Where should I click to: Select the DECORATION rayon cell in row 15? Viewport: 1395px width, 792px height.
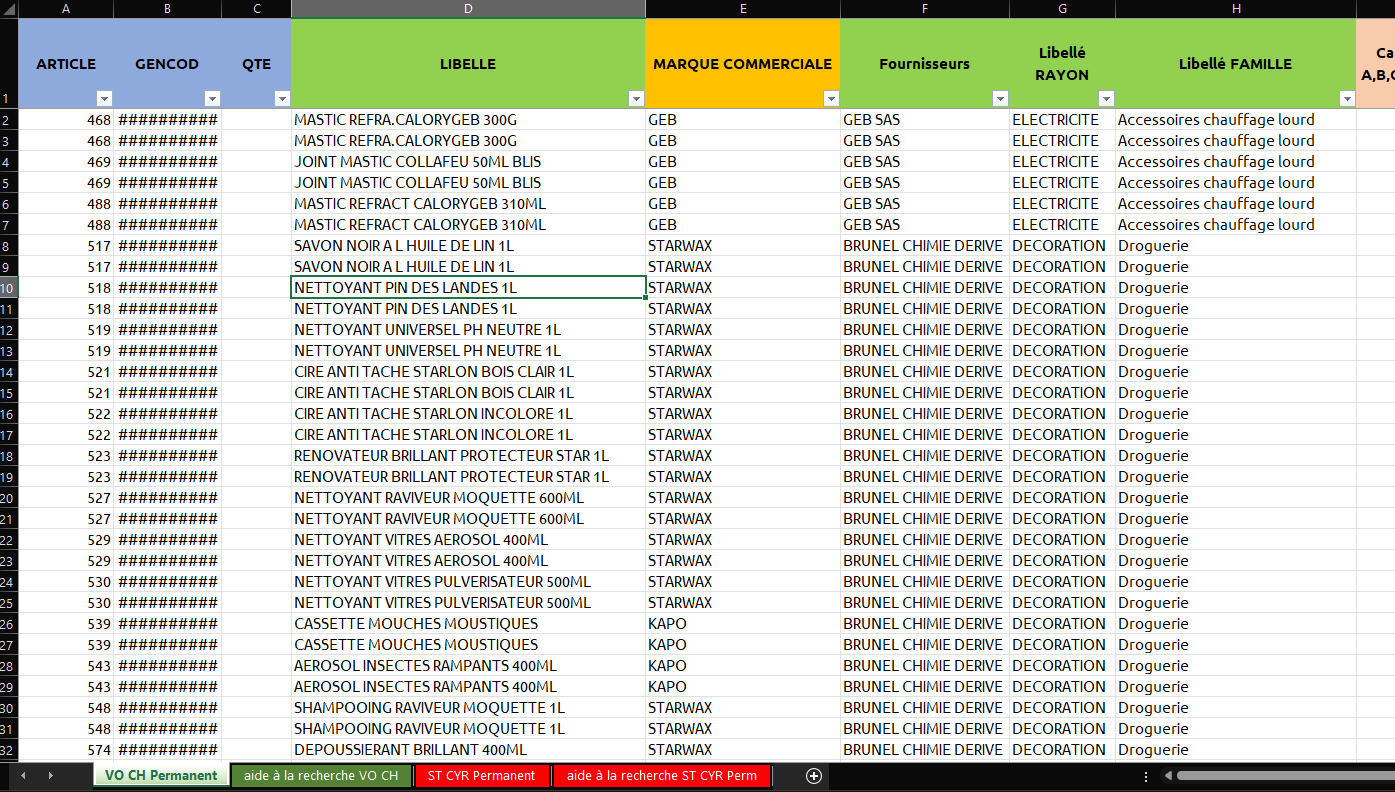click(x=1062, y=393)
